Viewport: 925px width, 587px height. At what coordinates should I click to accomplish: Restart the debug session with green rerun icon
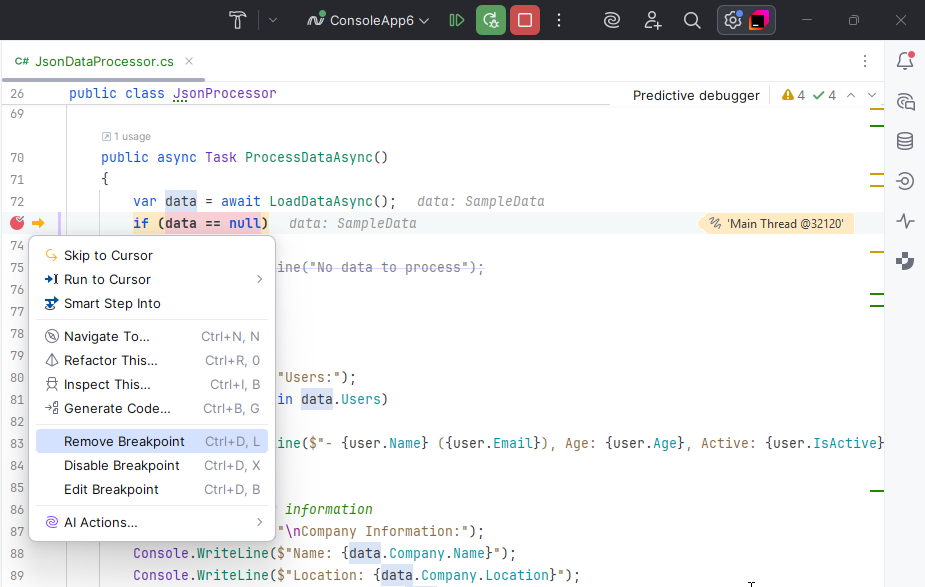[490, 19]
